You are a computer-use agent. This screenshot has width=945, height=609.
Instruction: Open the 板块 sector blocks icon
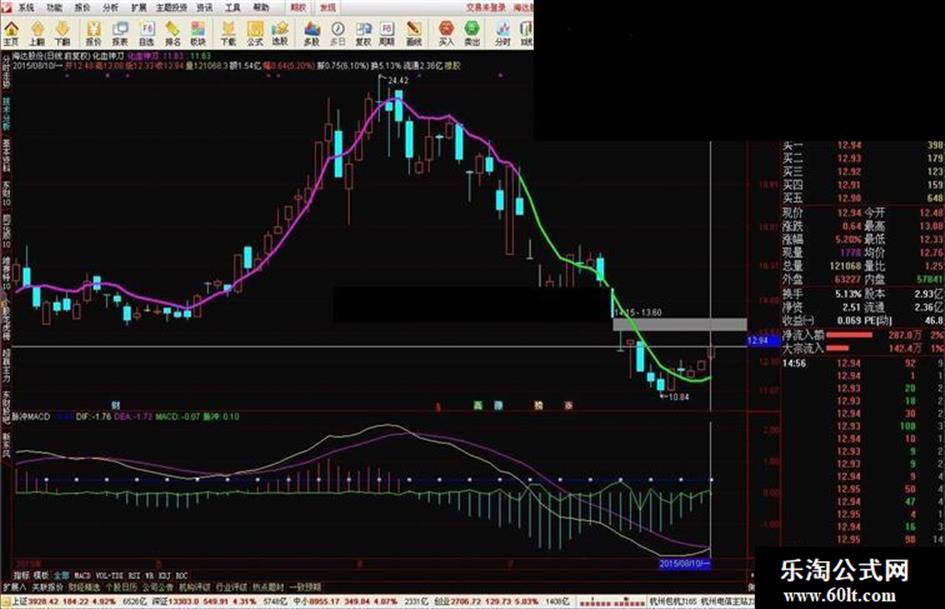[198, 34]
